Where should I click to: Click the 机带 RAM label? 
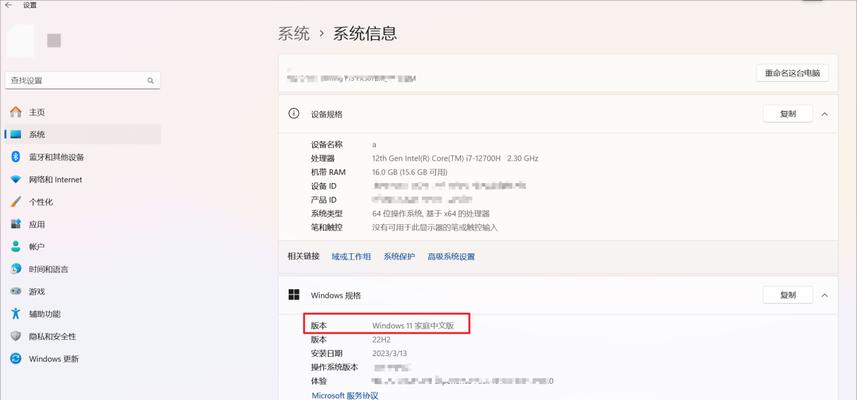coord(328,172)
